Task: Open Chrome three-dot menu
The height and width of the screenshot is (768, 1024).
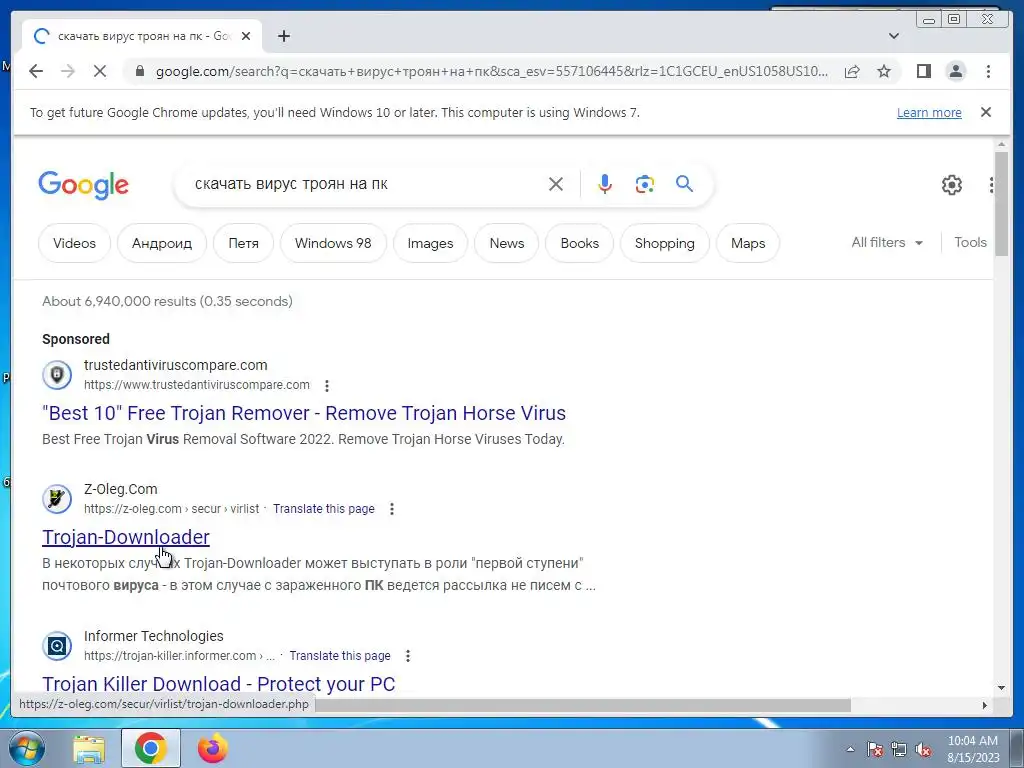Action: [x=988, y=71]
